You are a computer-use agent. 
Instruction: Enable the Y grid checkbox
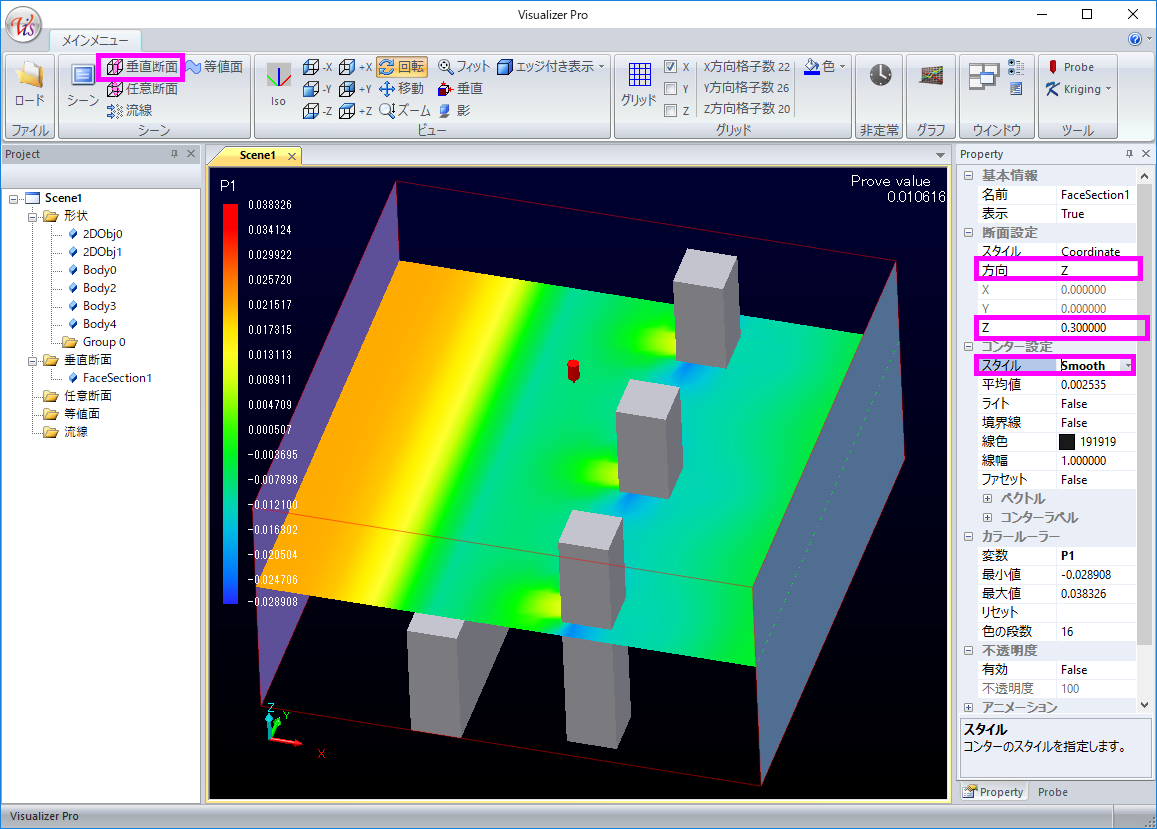[x=671, y=89]
